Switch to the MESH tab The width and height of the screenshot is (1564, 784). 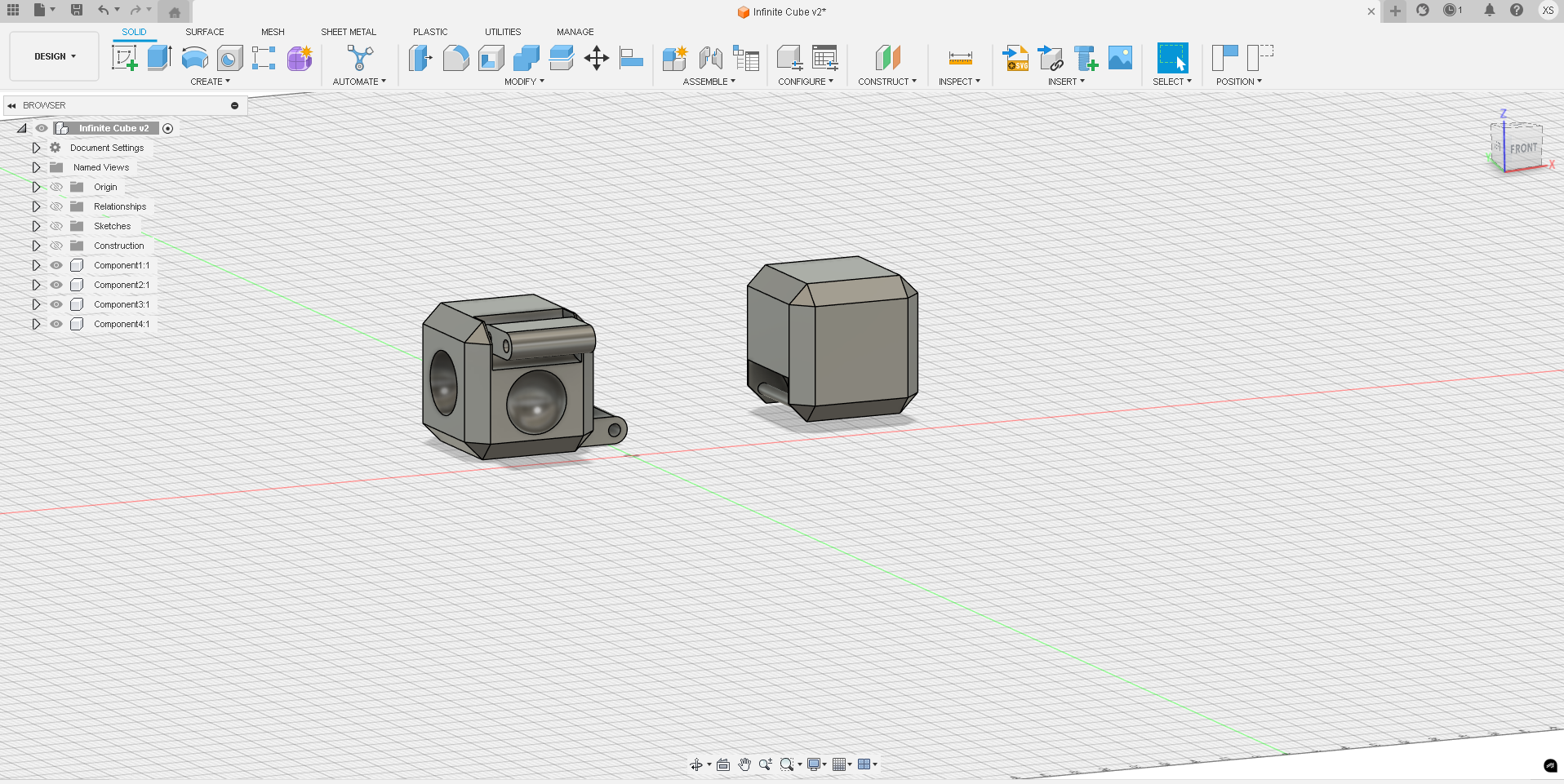tap(273, 32)
